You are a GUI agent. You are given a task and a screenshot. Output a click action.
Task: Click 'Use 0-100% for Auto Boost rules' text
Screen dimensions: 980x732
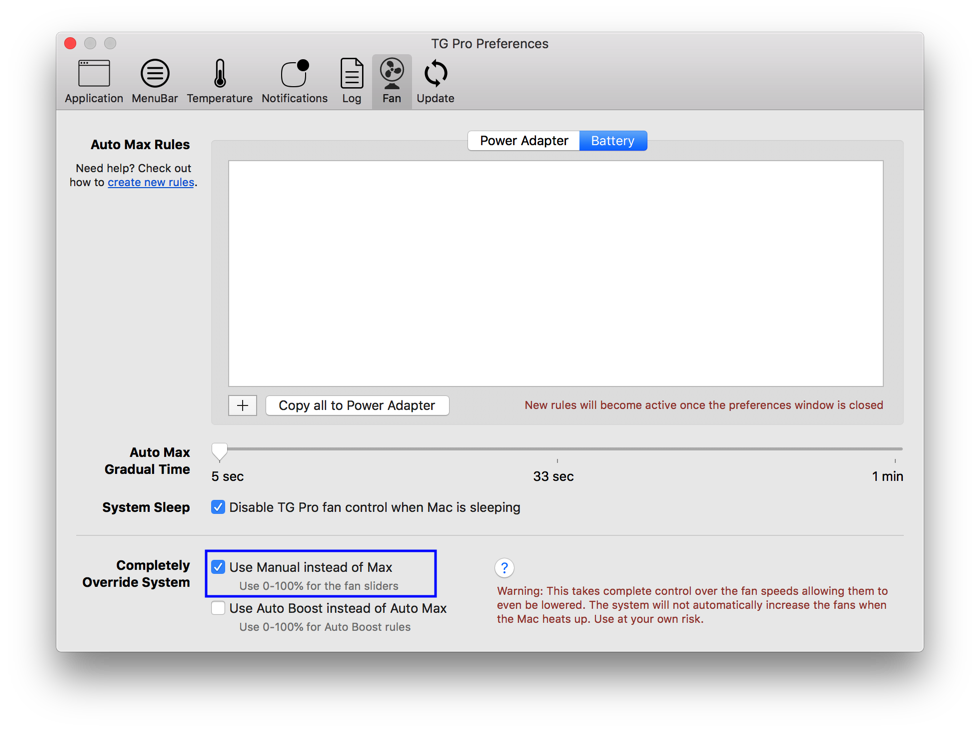click(x=325, y=627)
